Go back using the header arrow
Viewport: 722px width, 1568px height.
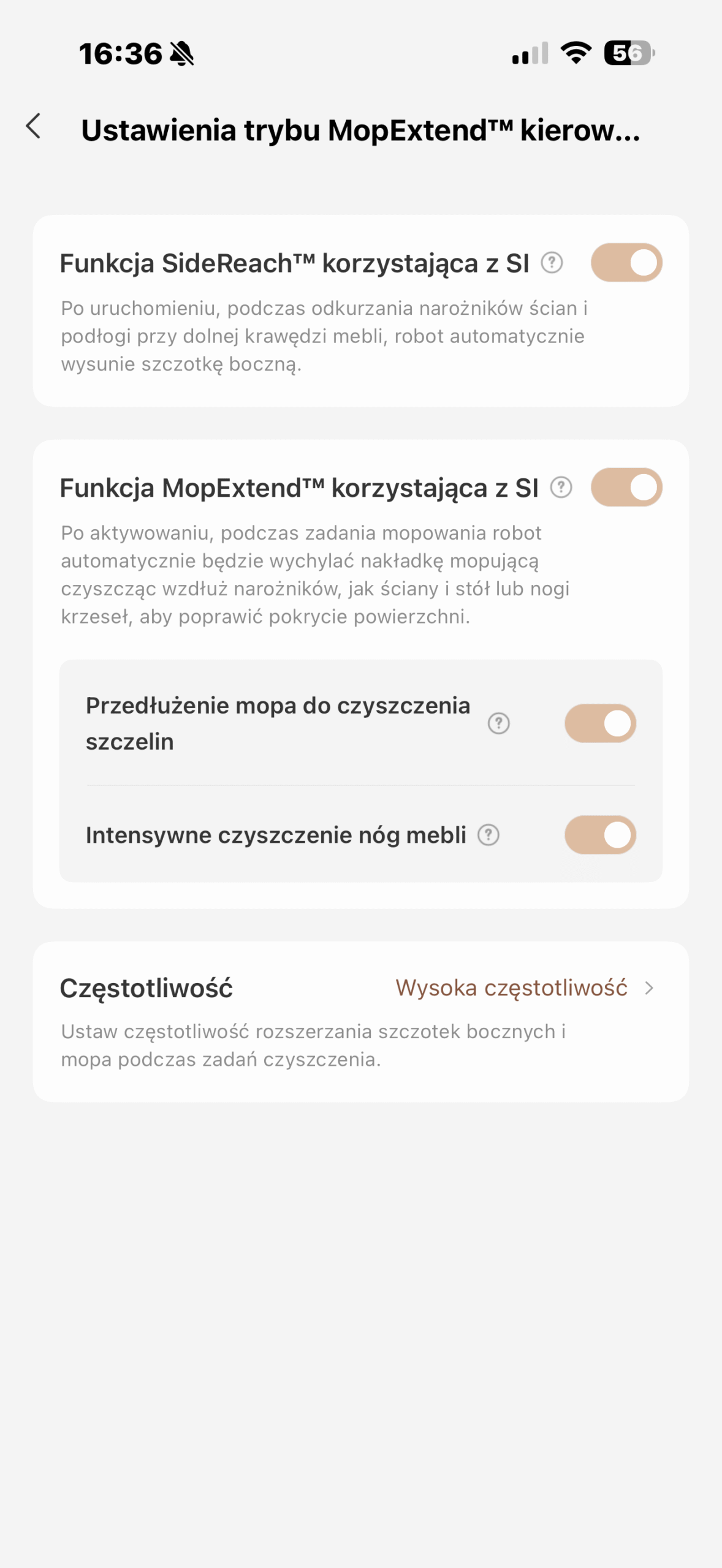[34, 127]
